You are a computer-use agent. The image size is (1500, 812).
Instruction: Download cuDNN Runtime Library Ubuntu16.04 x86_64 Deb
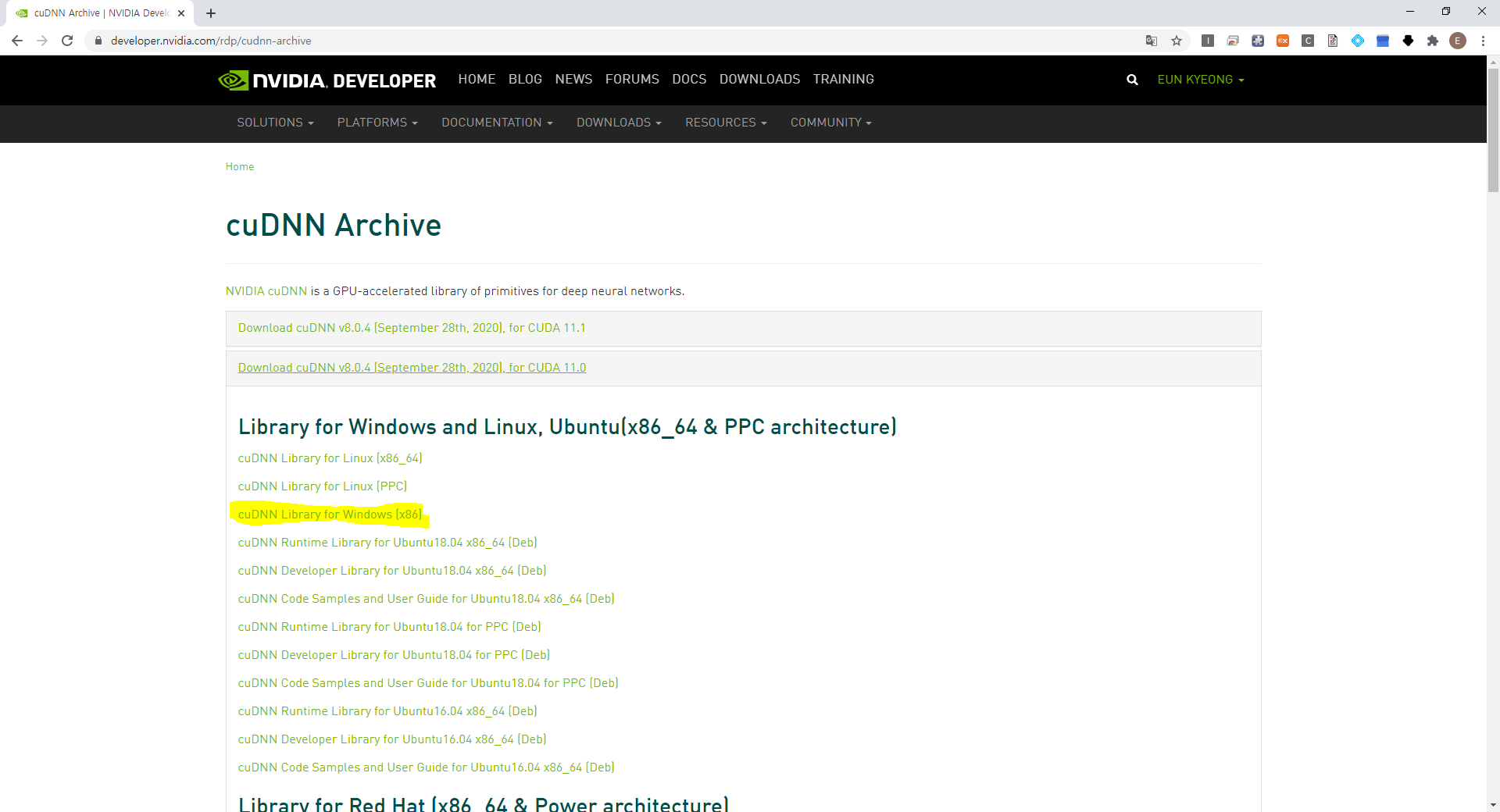click(x=387, y=711)
